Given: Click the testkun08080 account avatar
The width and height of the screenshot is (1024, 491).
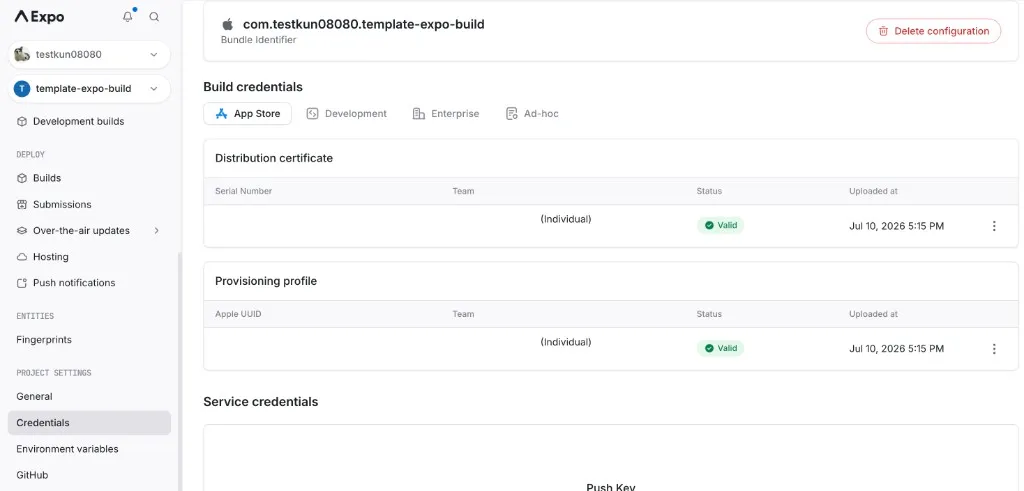Looking at the screenshot, I should point(22,55).
